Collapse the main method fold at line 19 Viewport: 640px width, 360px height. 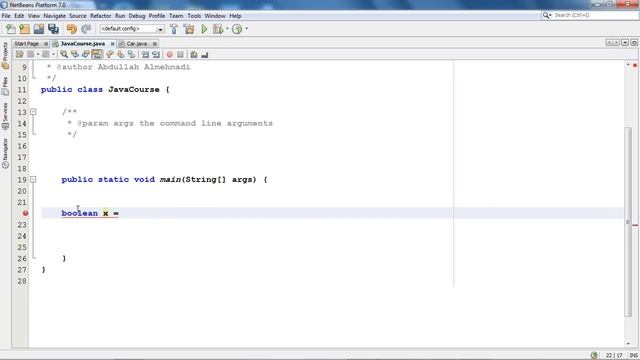[x=33, y=180]
